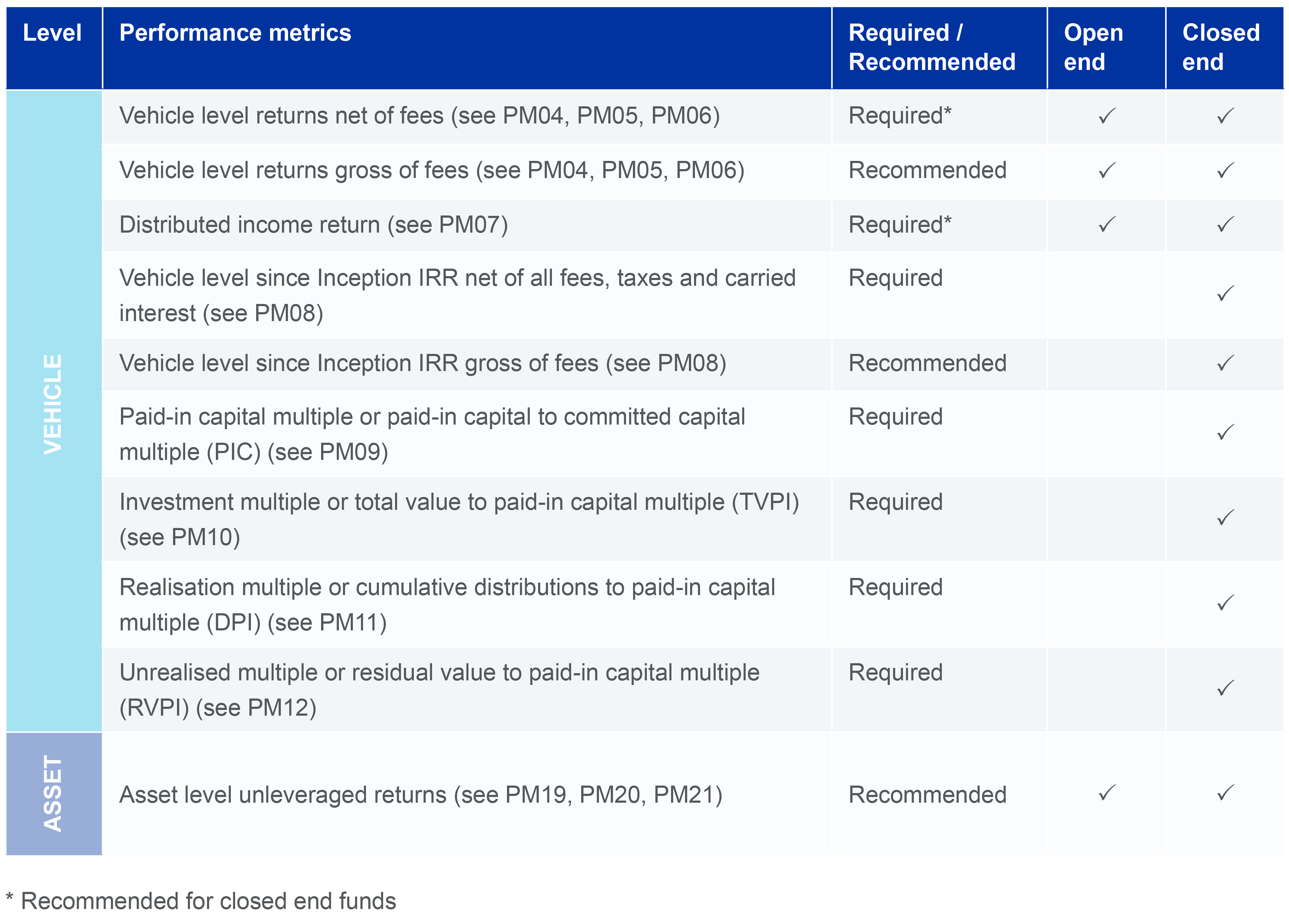
Task: Click the vertical ASSET level label
Action: click(x=53, y=793)
